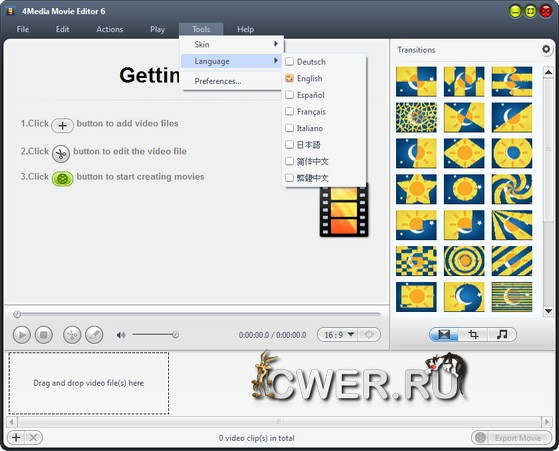The image size is (559, 451).
Task: Click timeline scroll left arrow
Action: [11, 422]
